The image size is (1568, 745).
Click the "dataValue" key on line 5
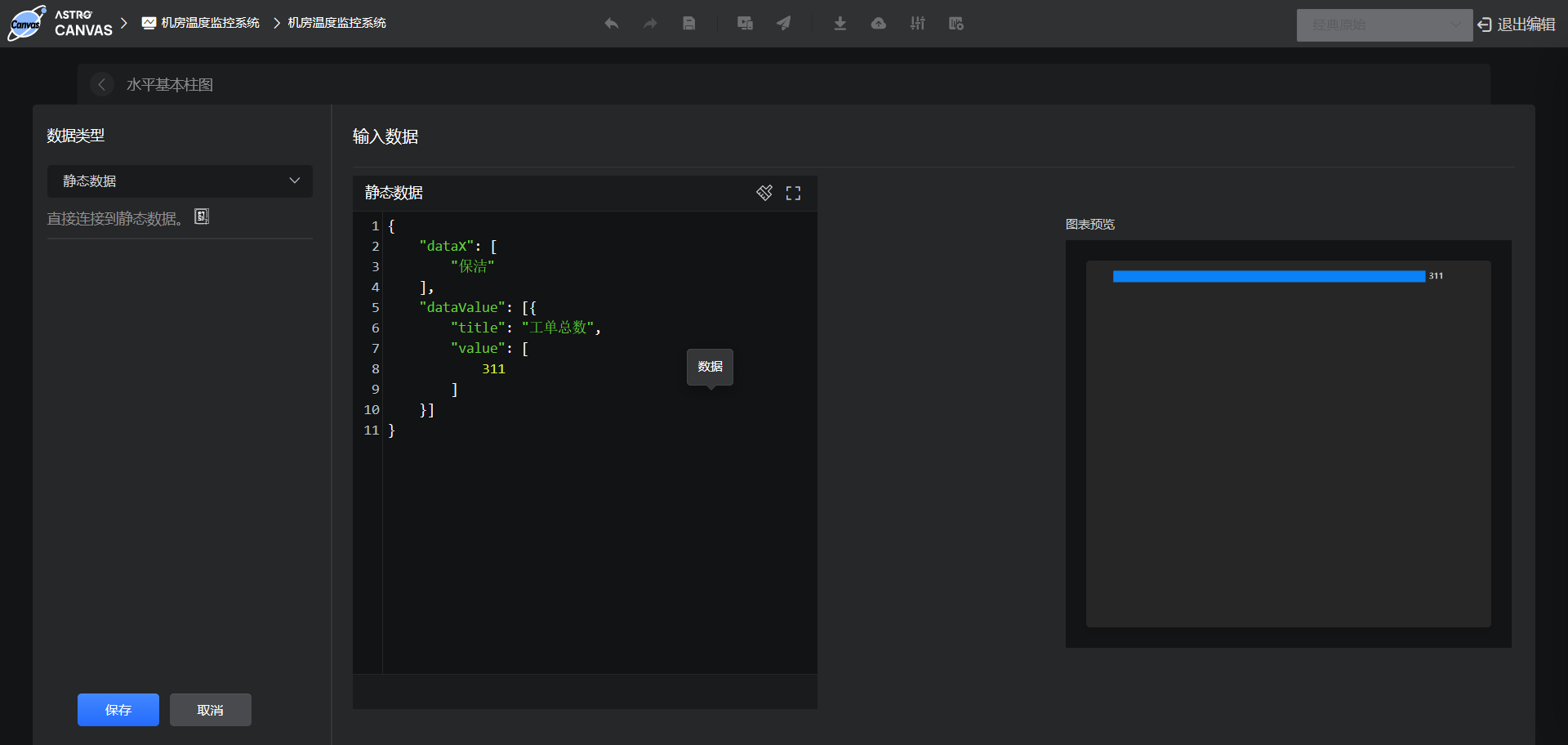click(x=461, y=308)
